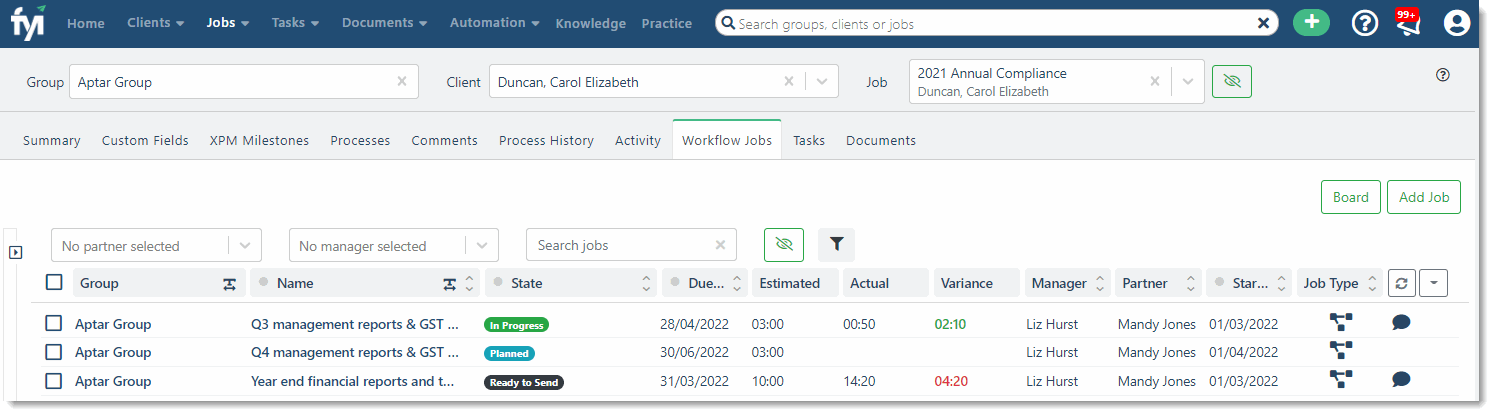
Task: Go to Home in navbar
Action: [86, 23]
